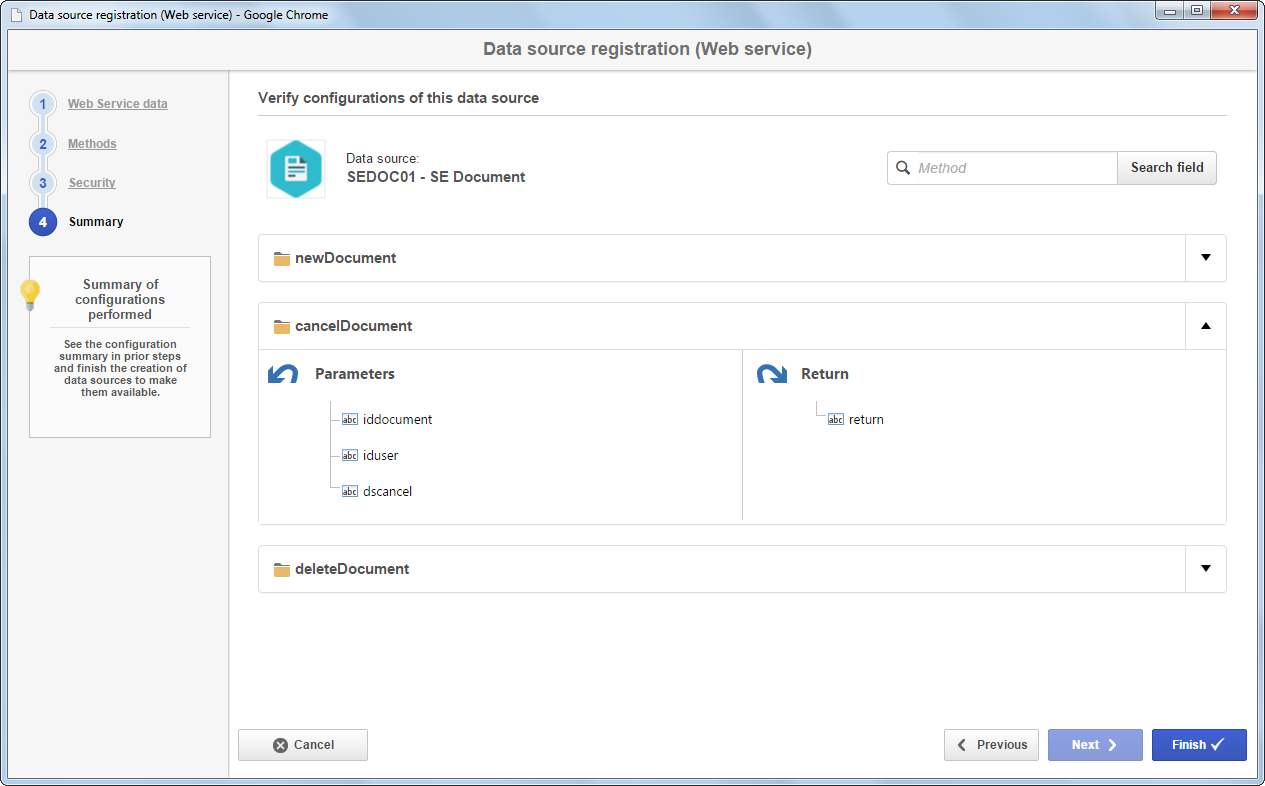Click the magnifier icon in the Method search
This screenshot has width=1265, height=786.
coord(903,168)
